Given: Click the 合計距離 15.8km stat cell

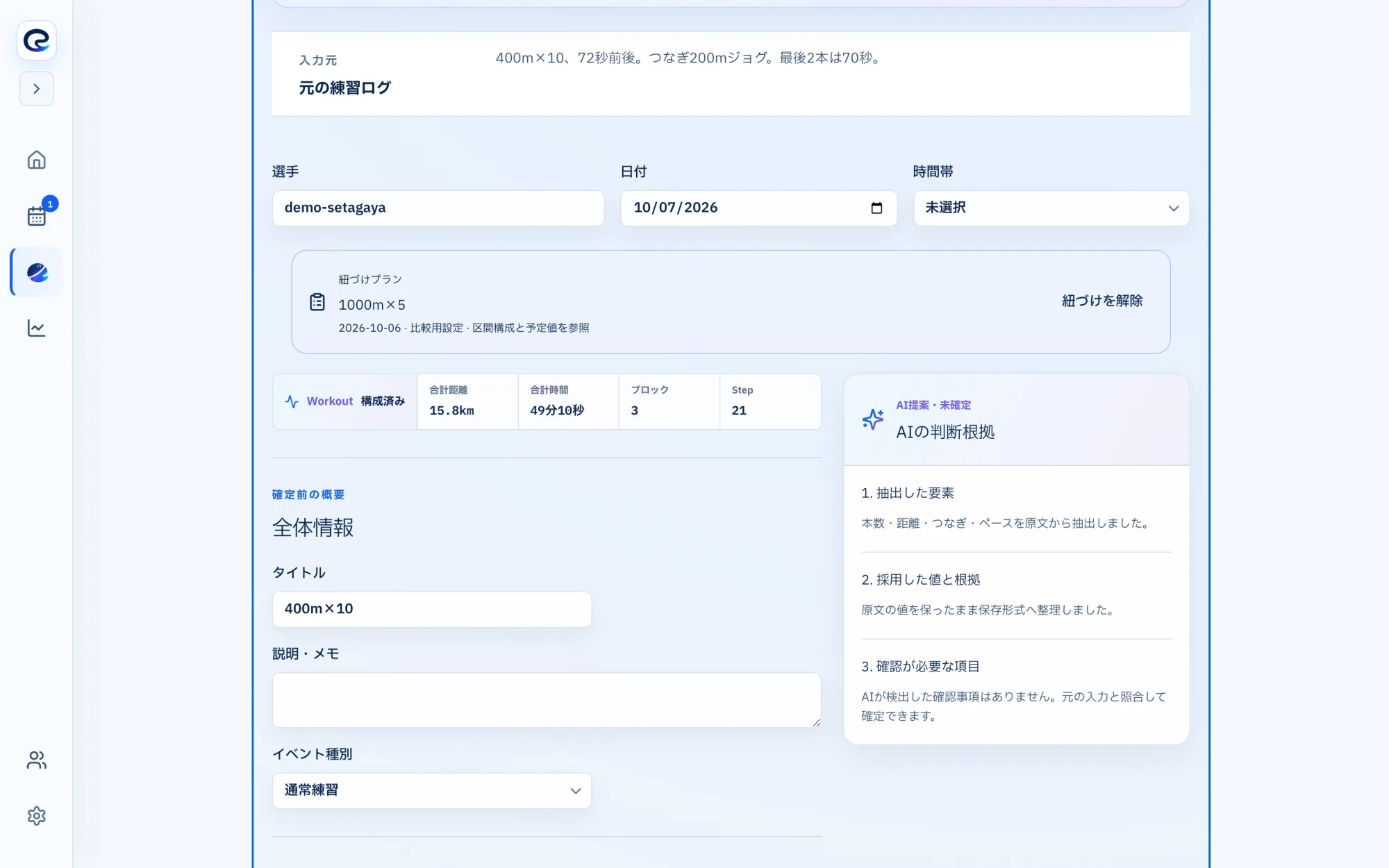Looking at the screenshot, I should coord(467,401).
